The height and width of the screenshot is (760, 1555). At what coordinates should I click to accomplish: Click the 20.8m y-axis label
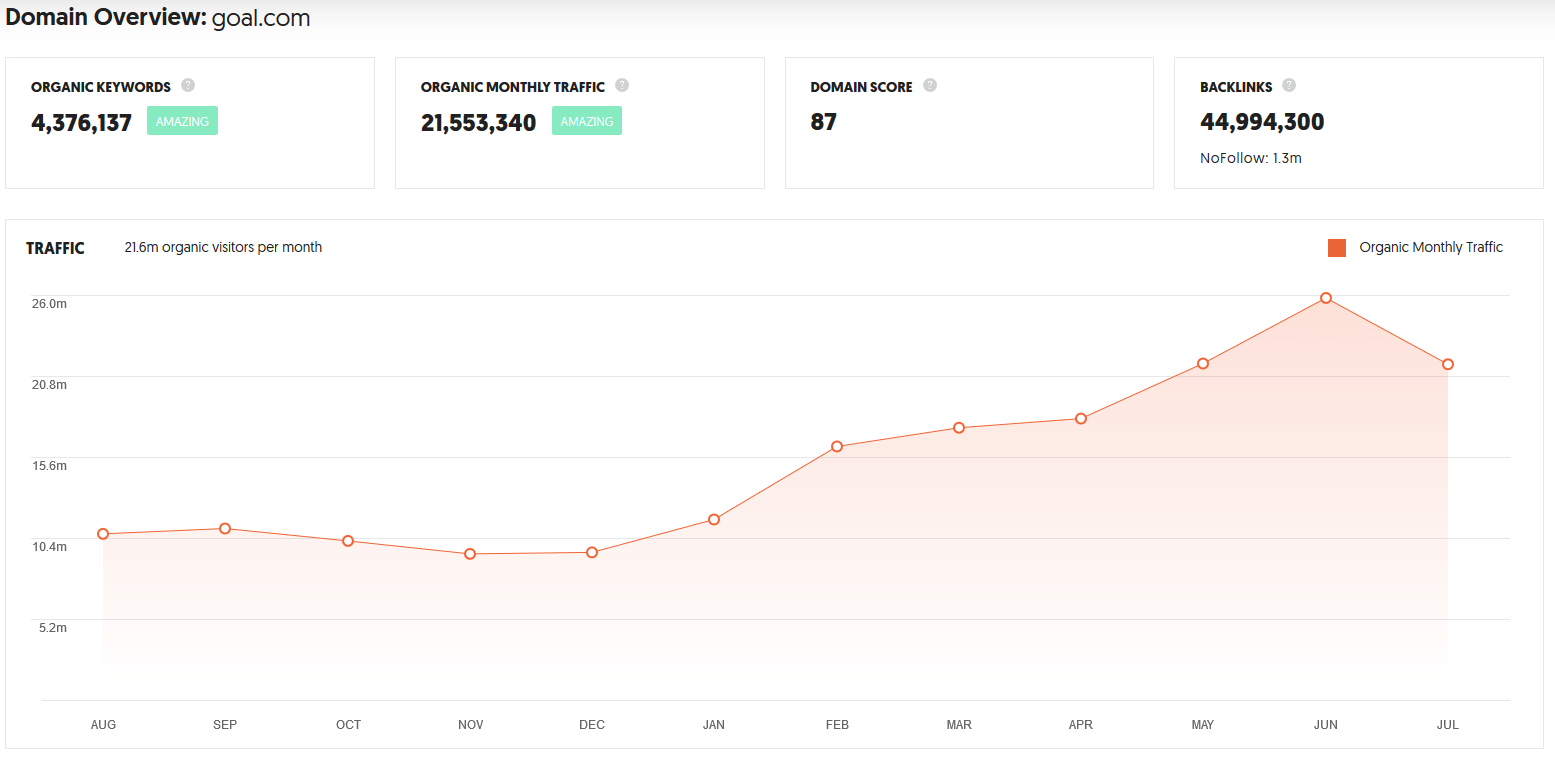(x=49, y=385)
